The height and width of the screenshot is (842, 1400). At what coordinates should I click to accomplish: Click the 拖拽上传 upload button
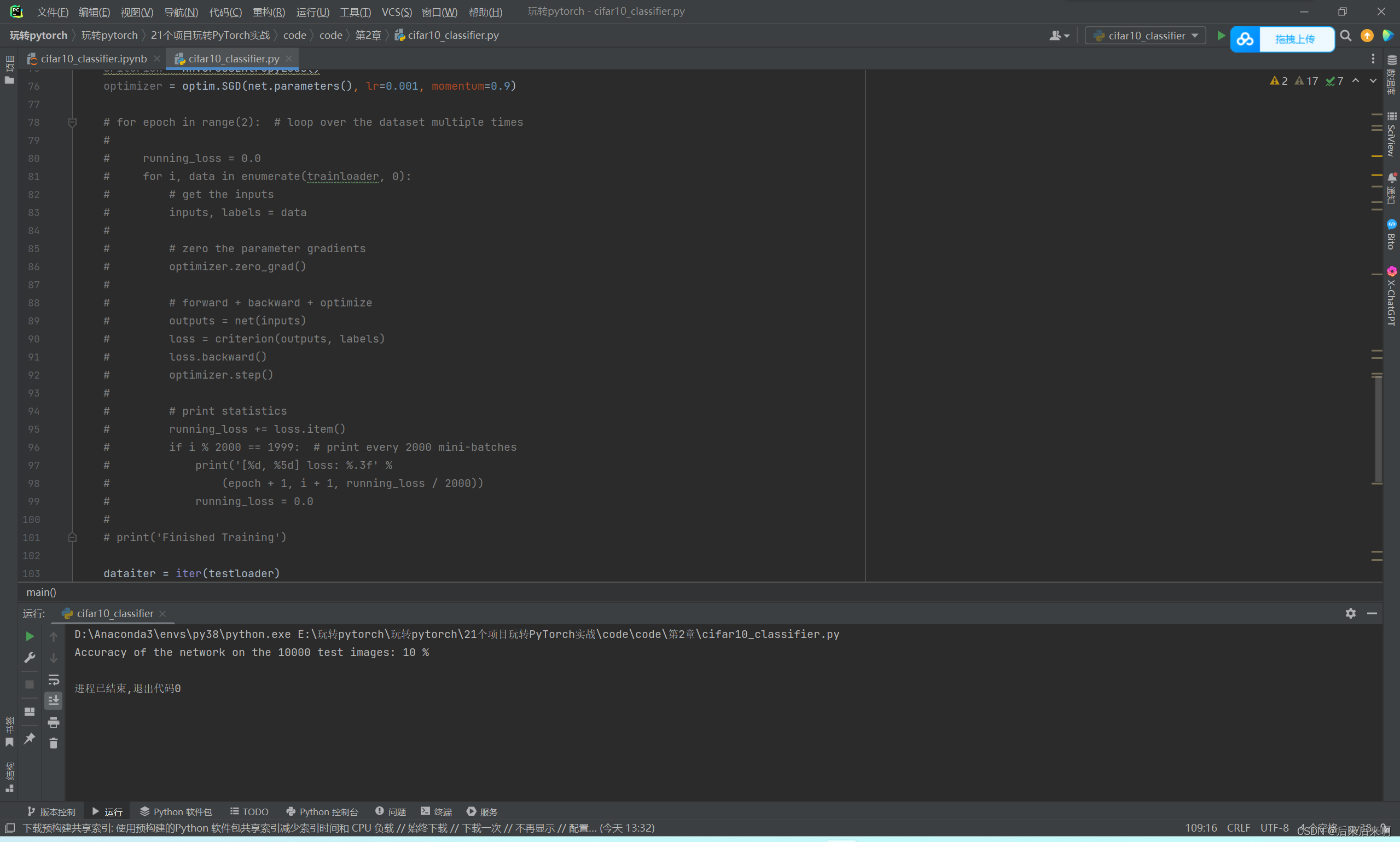click(x=1294, y=39)
